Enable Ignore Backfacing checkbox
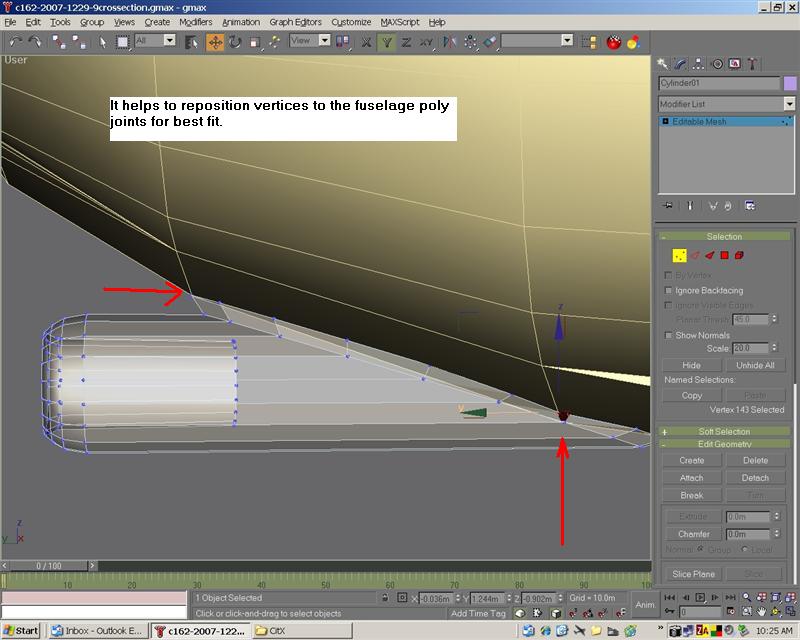This screenshot has height=640, width=800. [668, 290]
